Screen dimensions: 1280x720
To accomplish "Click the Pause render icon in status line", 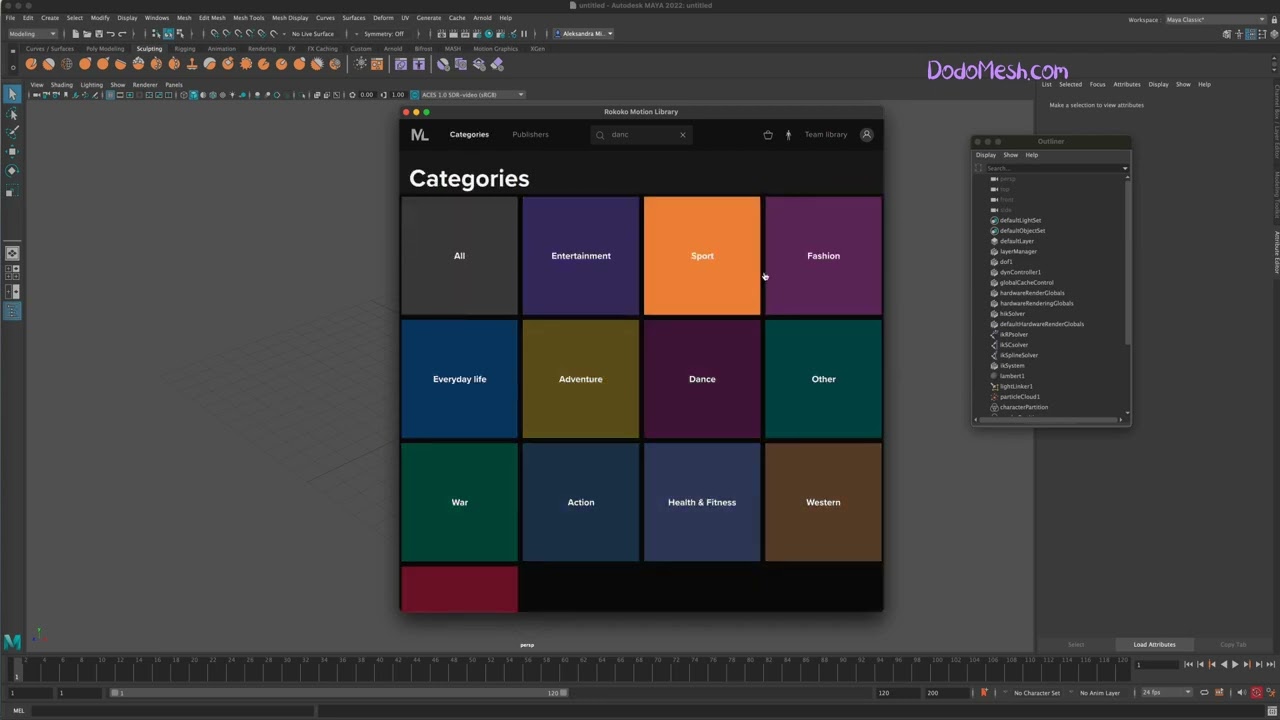I will pos(523,33).
